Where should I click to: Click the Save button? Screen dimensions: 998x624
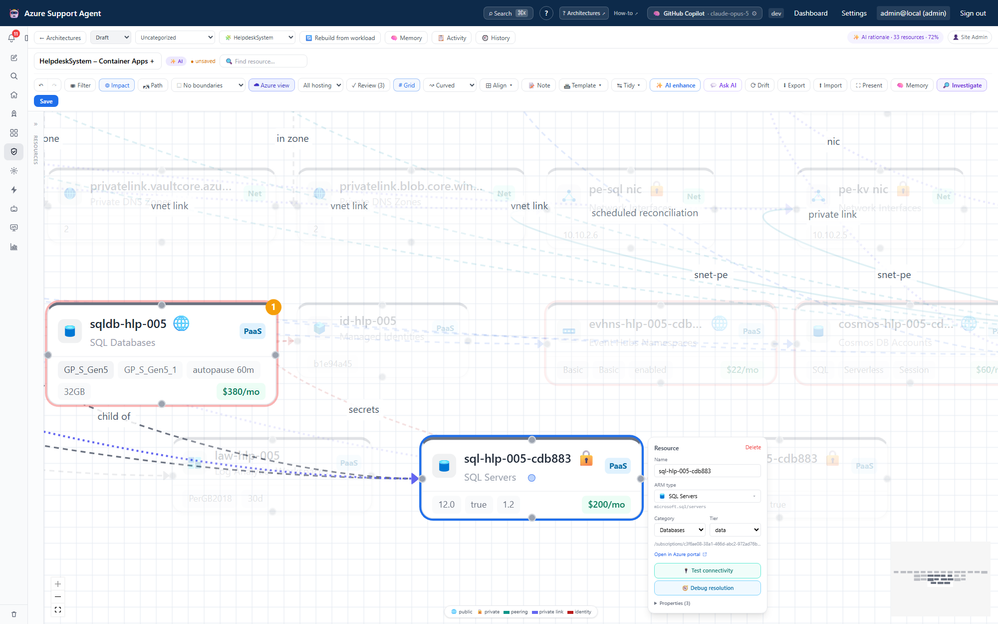click(46, 101)
